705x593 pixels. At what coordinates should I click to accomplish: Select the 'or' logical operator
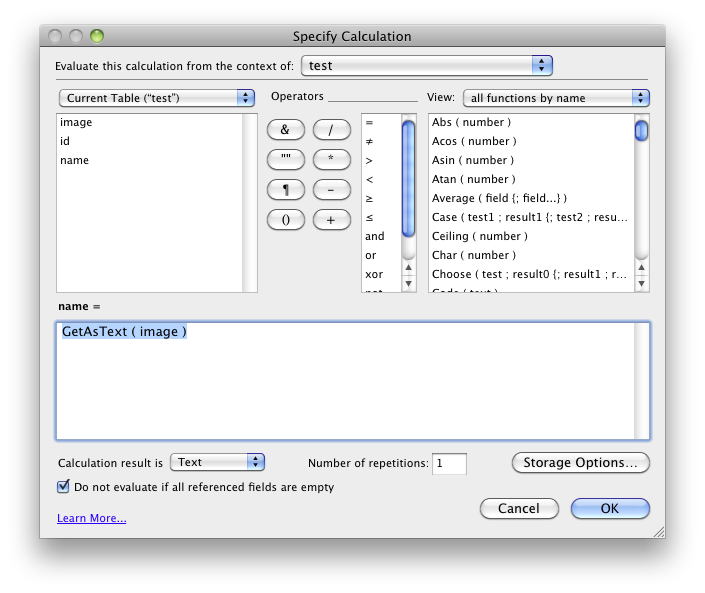[x=381, y=255]
